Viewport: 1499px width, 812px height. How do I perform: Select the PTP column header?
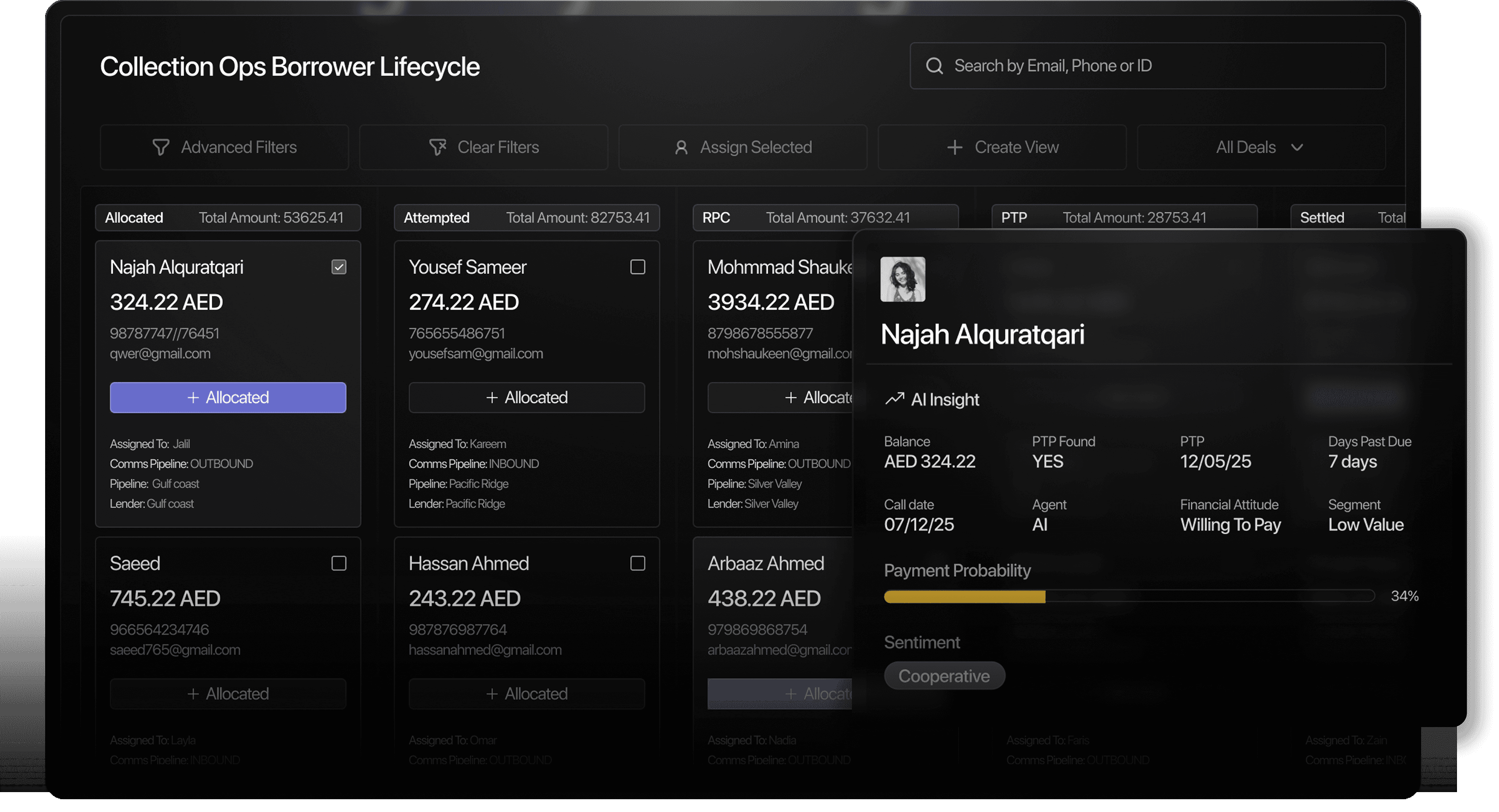1014,218
